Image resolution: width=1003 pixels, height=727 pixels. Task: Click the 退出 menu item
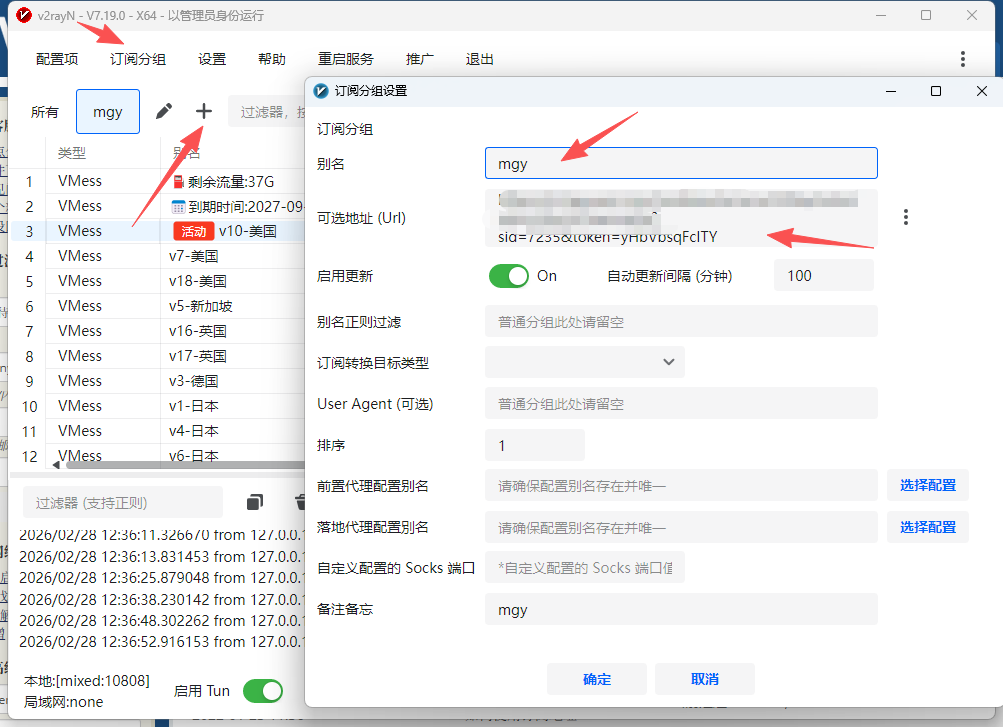[x=479, y=59]
